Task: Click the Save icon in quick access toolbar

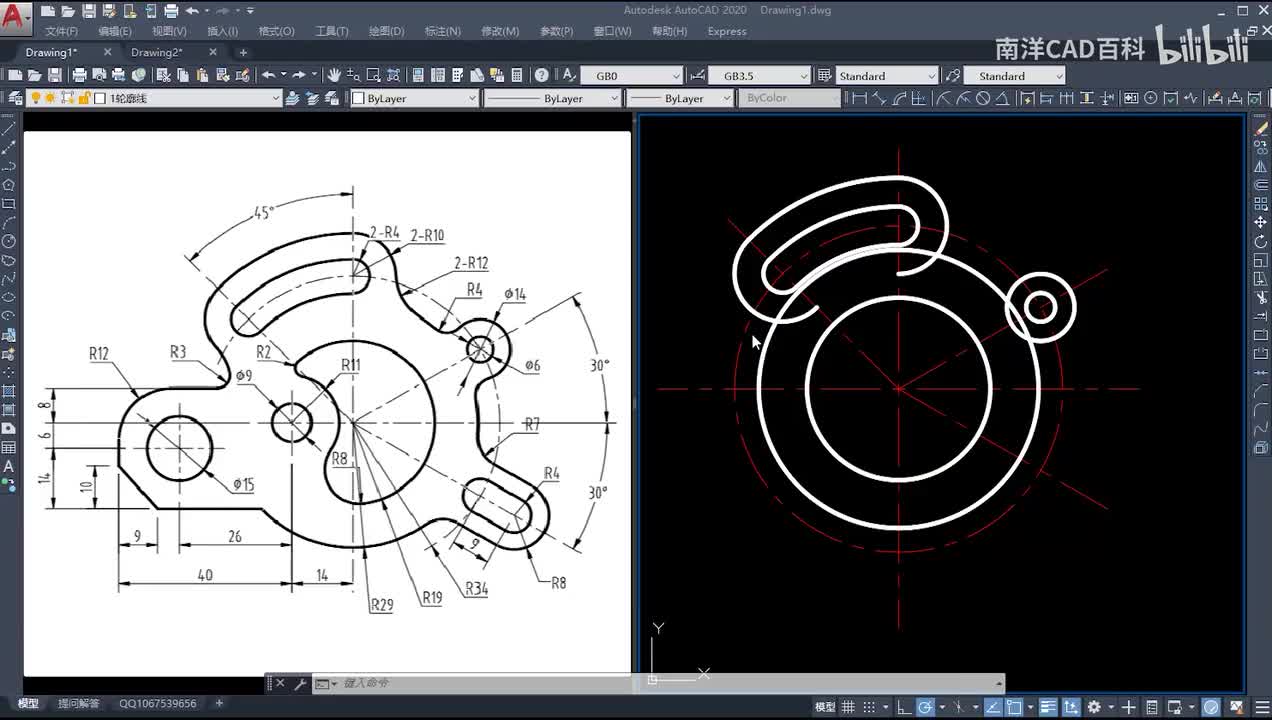Action: (88, 11)
